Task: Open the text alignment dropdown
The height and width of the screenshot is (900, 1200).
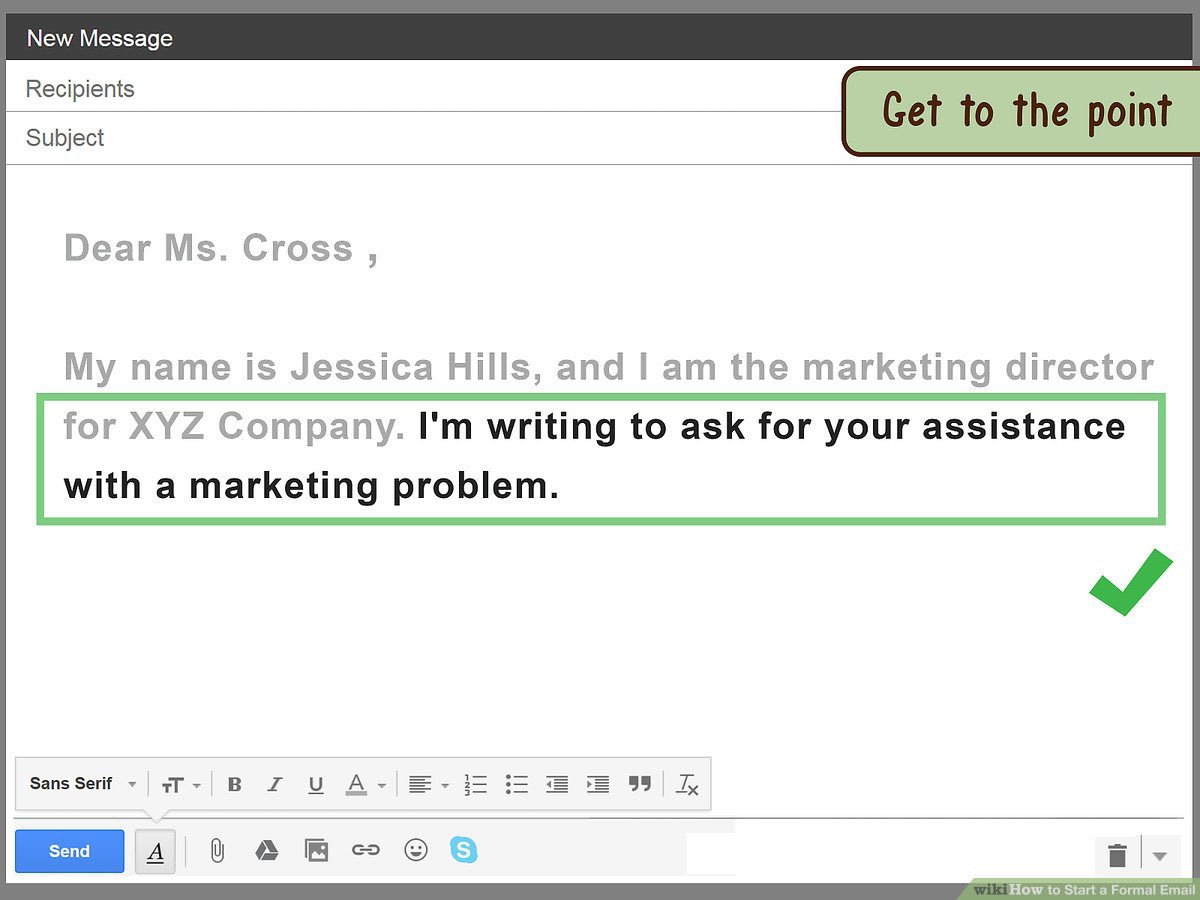Action: [429, 785]
